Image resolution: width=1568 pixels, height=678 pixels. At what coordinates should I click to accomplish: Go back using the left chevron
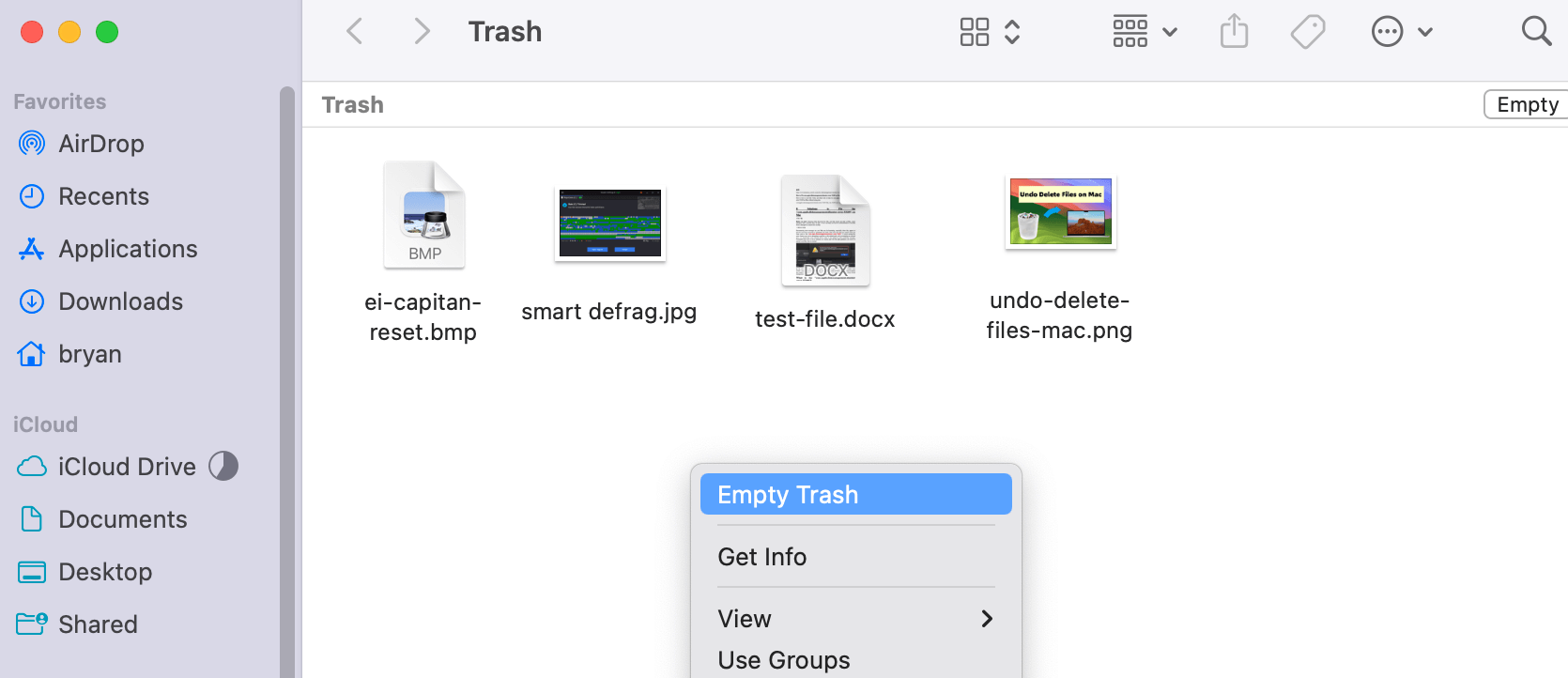[x=354, y=32]
